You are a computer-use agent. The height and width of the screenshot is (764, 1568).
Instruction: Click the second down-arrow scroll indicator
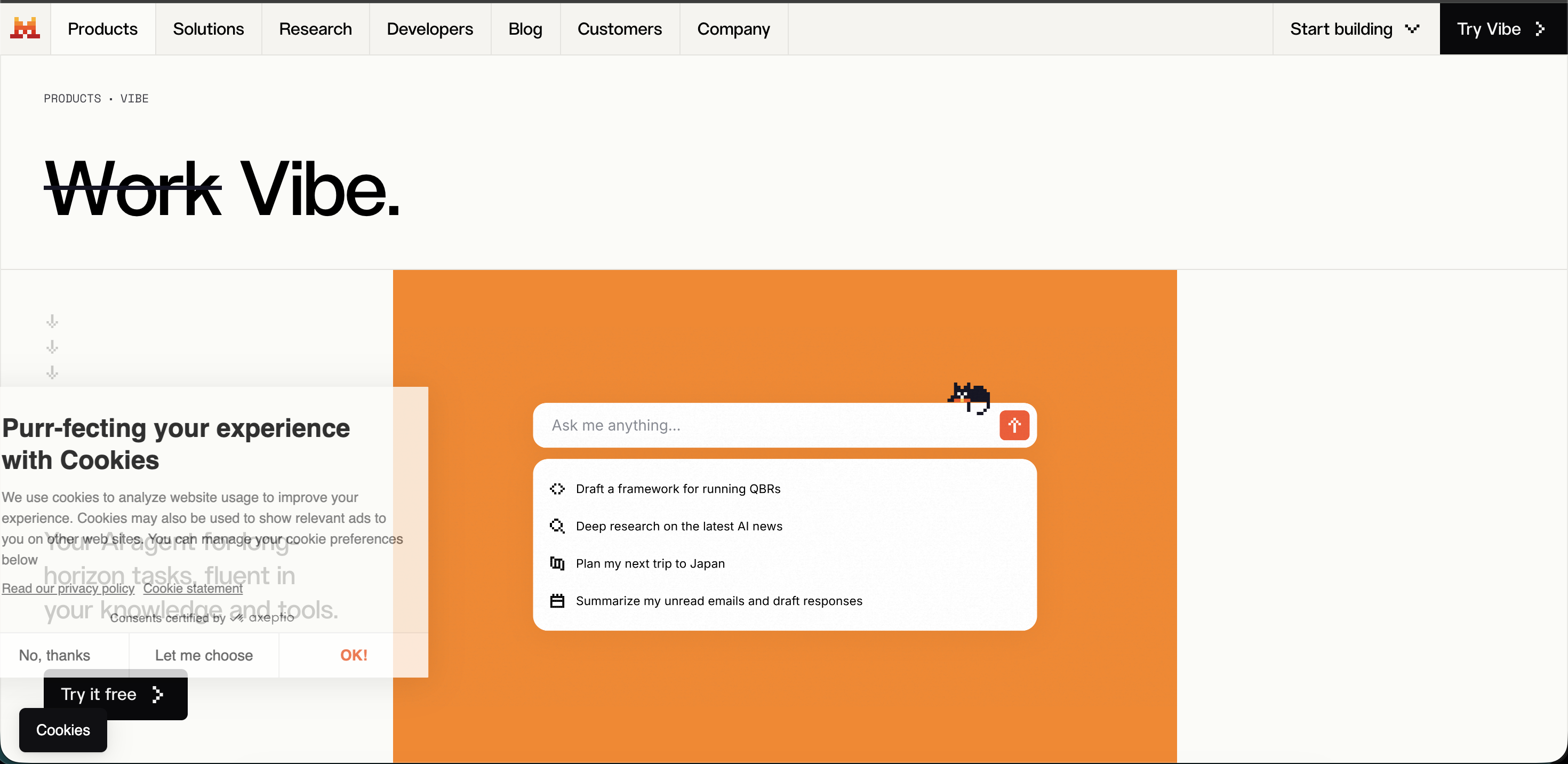coord(52,347)
